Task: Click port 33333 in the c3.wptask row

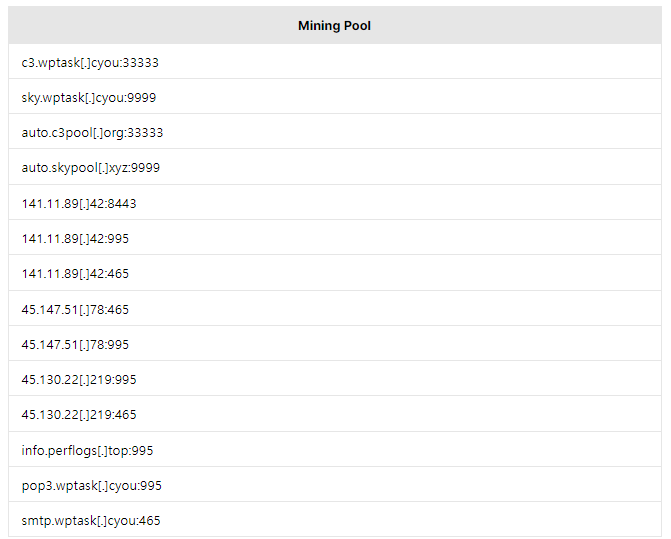Action: (141, 63)
